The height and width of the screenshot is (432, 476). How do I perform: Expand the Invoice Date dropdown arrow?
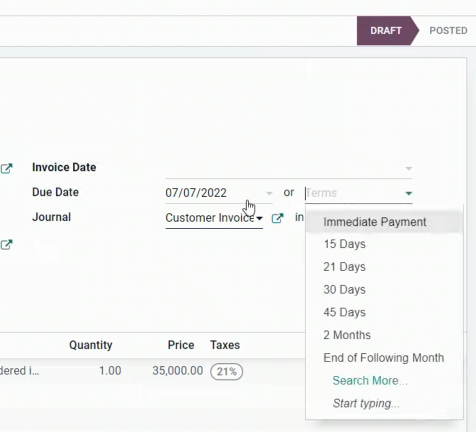(x=409, y=168)
